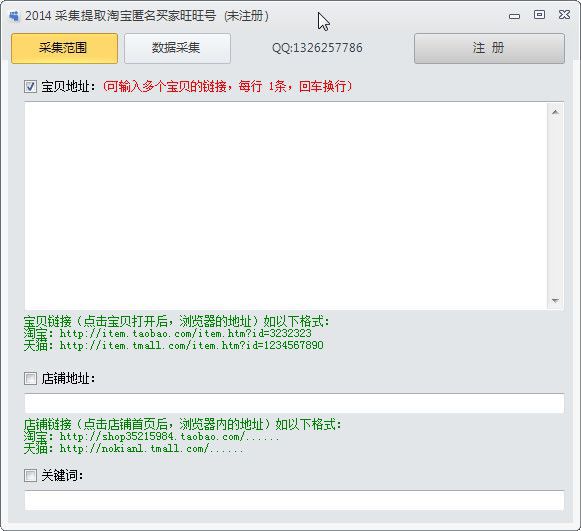Open the 数据采集 tab

(177, 49)
